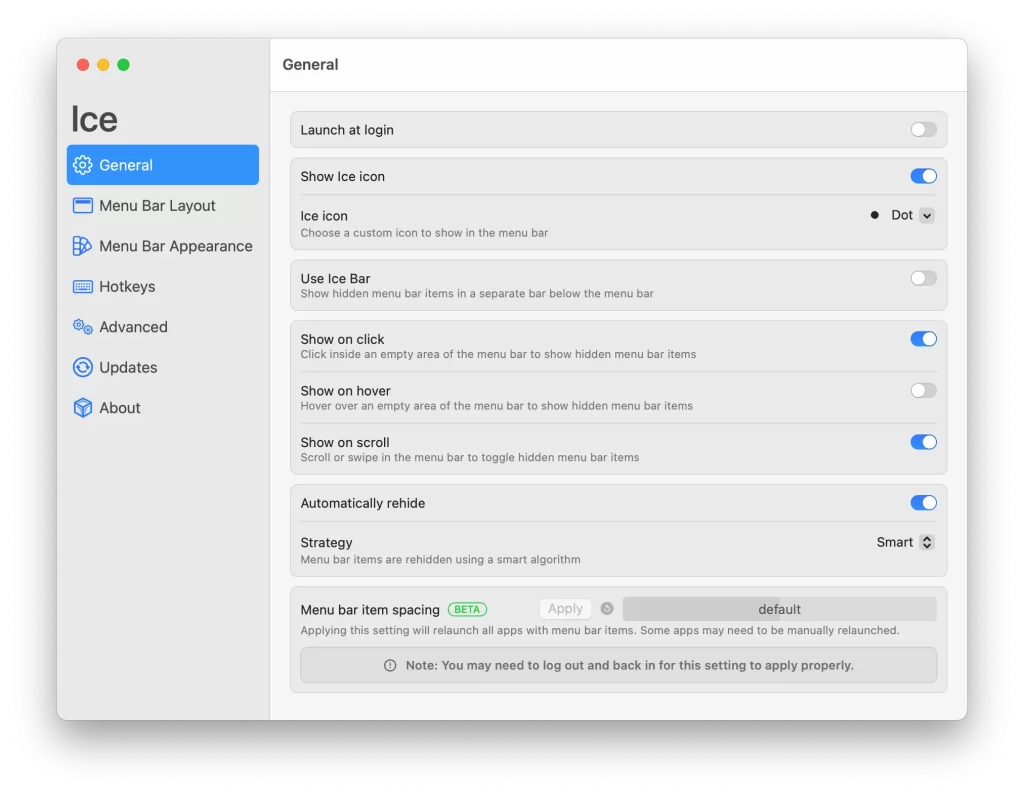This screenshot has width=1024, height=795.
Task: Open the Updates pane
Action: pyautogui.click(x=163, y=367)
